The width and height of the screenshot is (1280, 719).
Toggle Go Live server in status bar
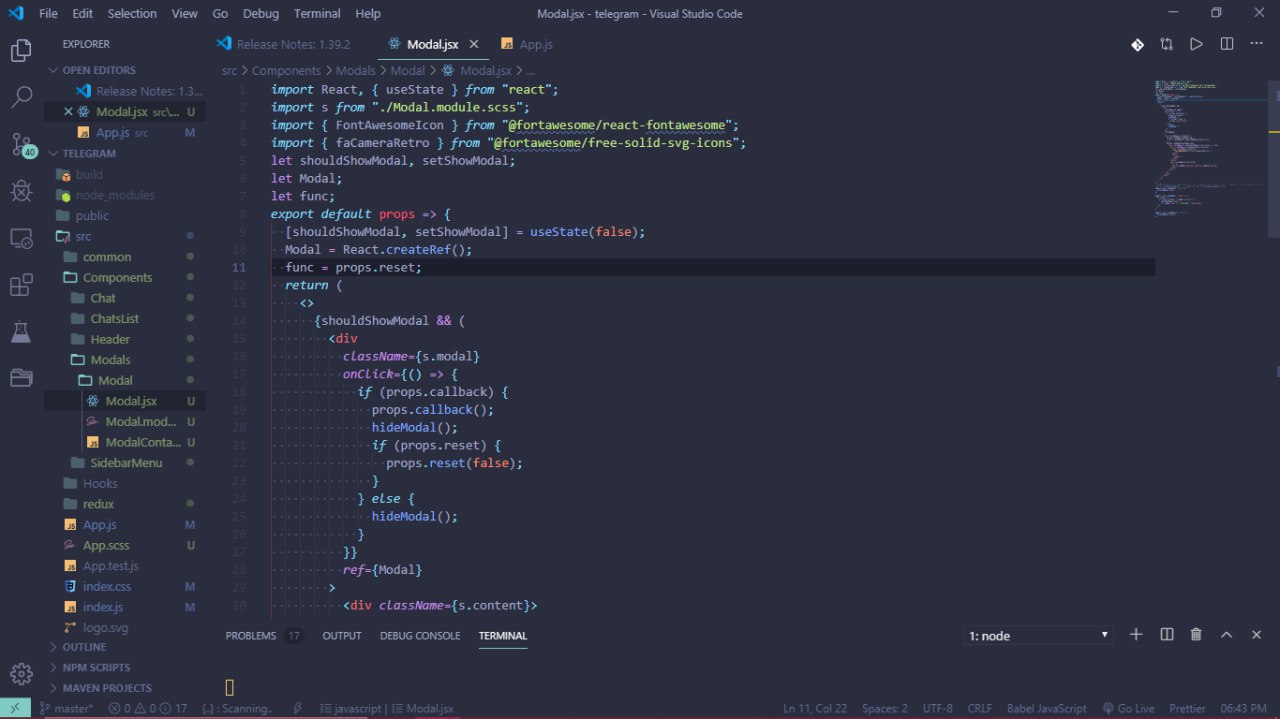1128,708
